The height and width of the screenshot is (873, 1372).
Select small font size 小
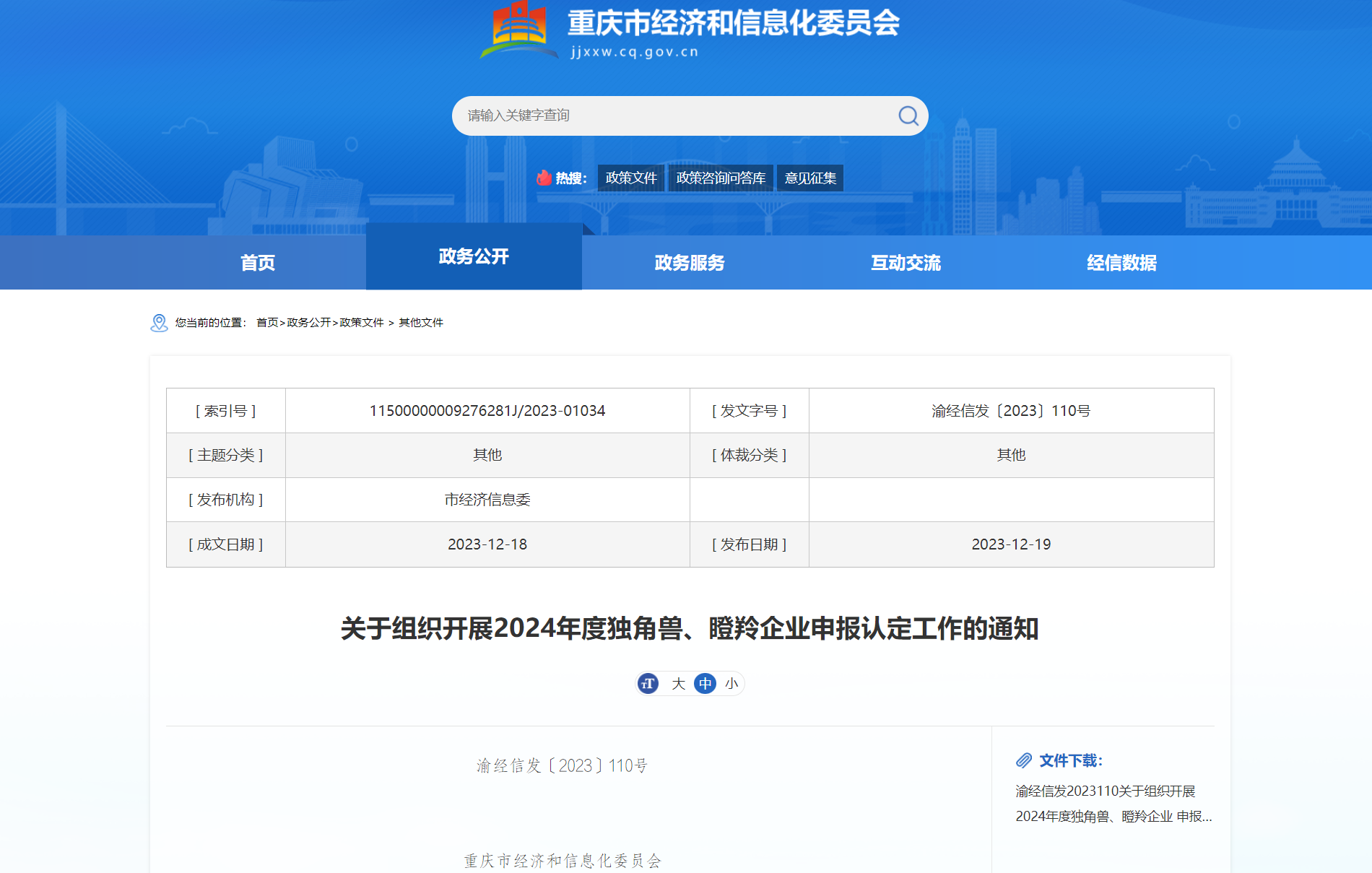pyautogui.click(x=731, y=683)
